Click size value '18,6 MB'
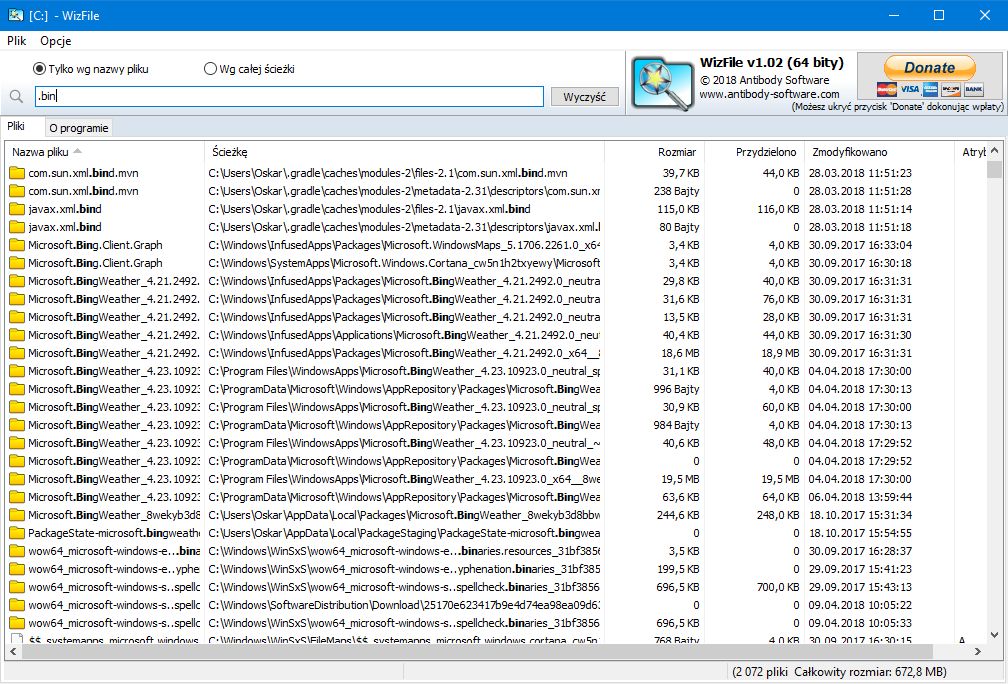 click(x=677, y=353)
